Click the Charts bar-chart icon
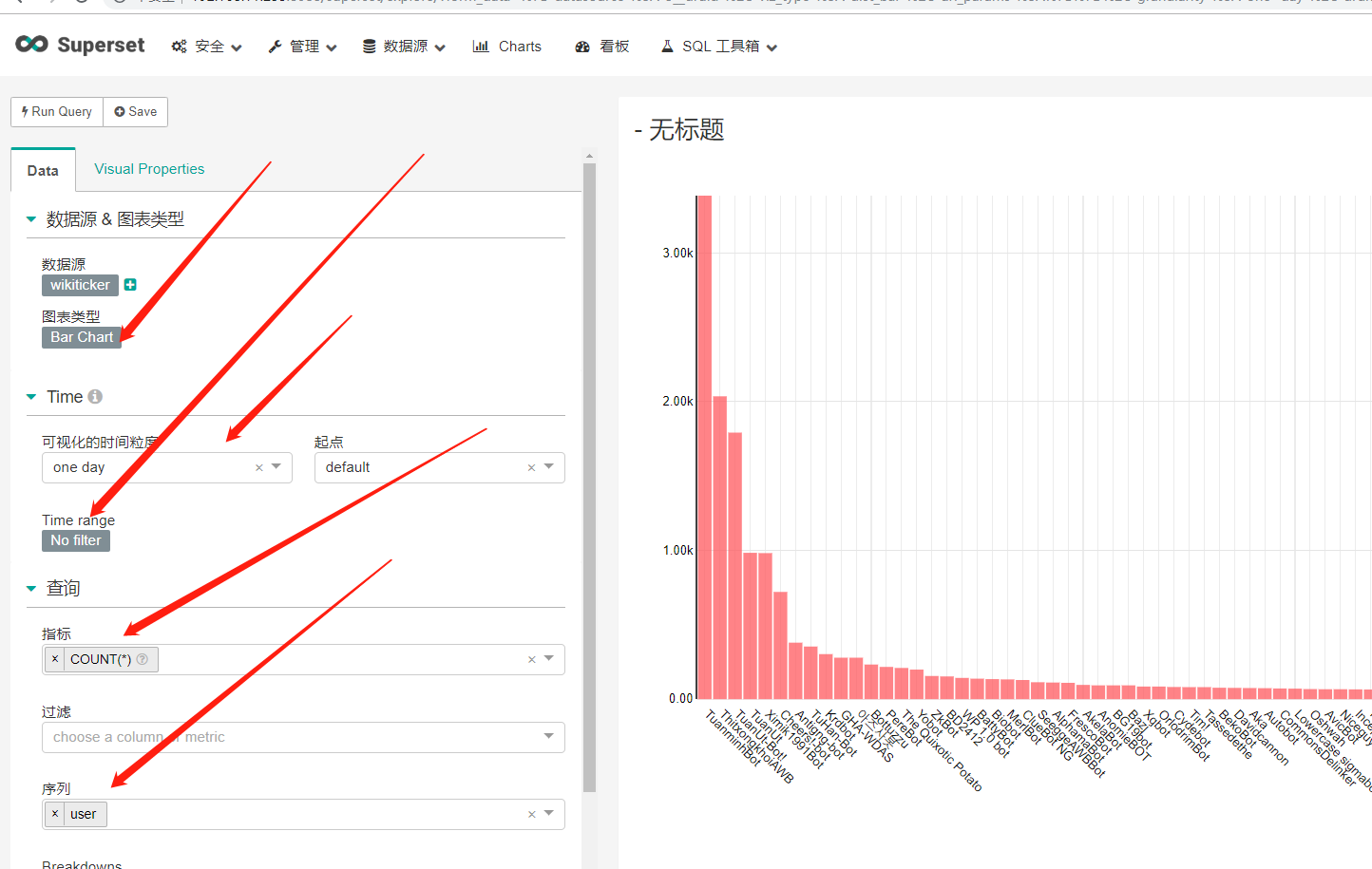 [x=481, y=47]
